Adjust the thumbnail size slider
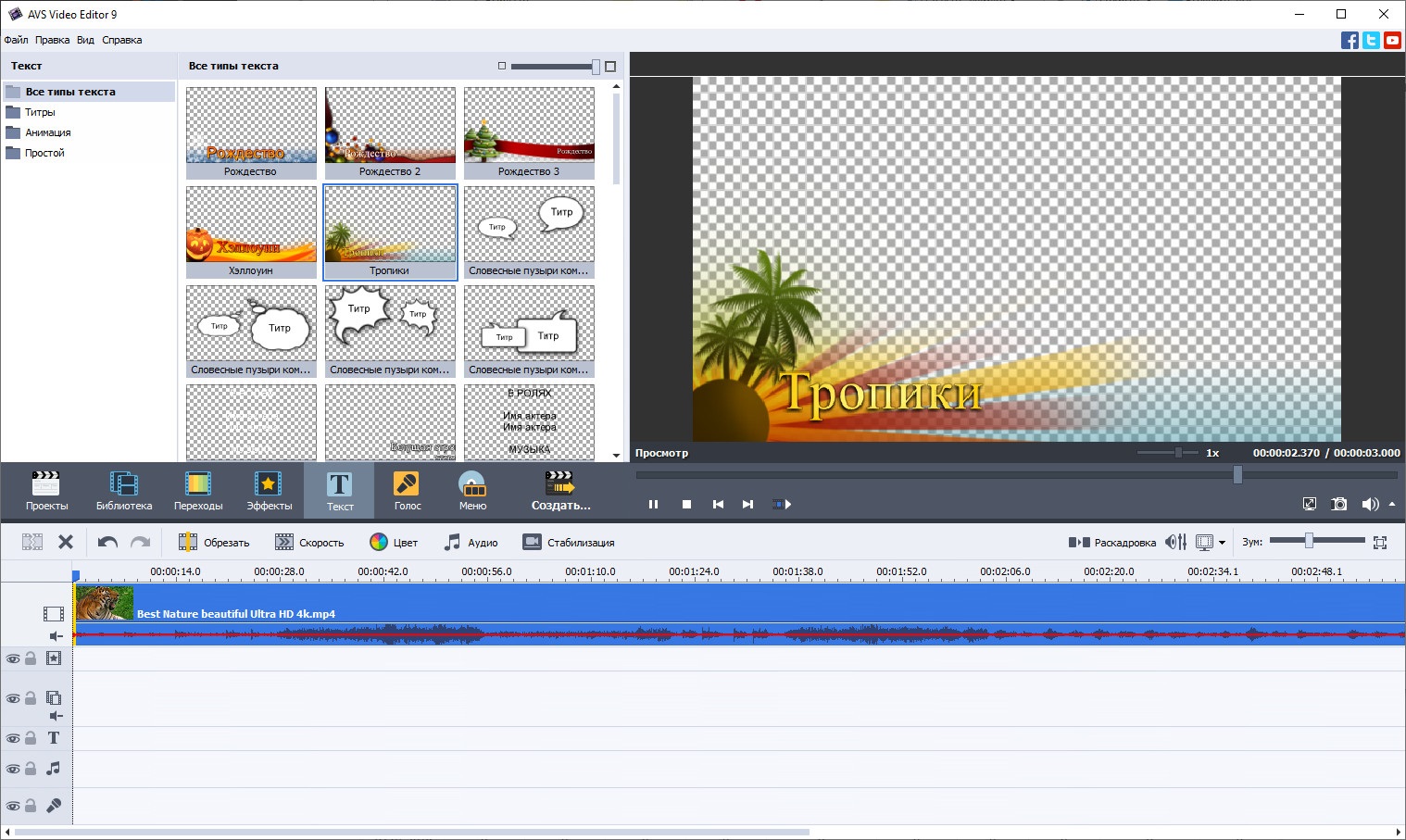 pyautogui.click(x=556, y=66)
